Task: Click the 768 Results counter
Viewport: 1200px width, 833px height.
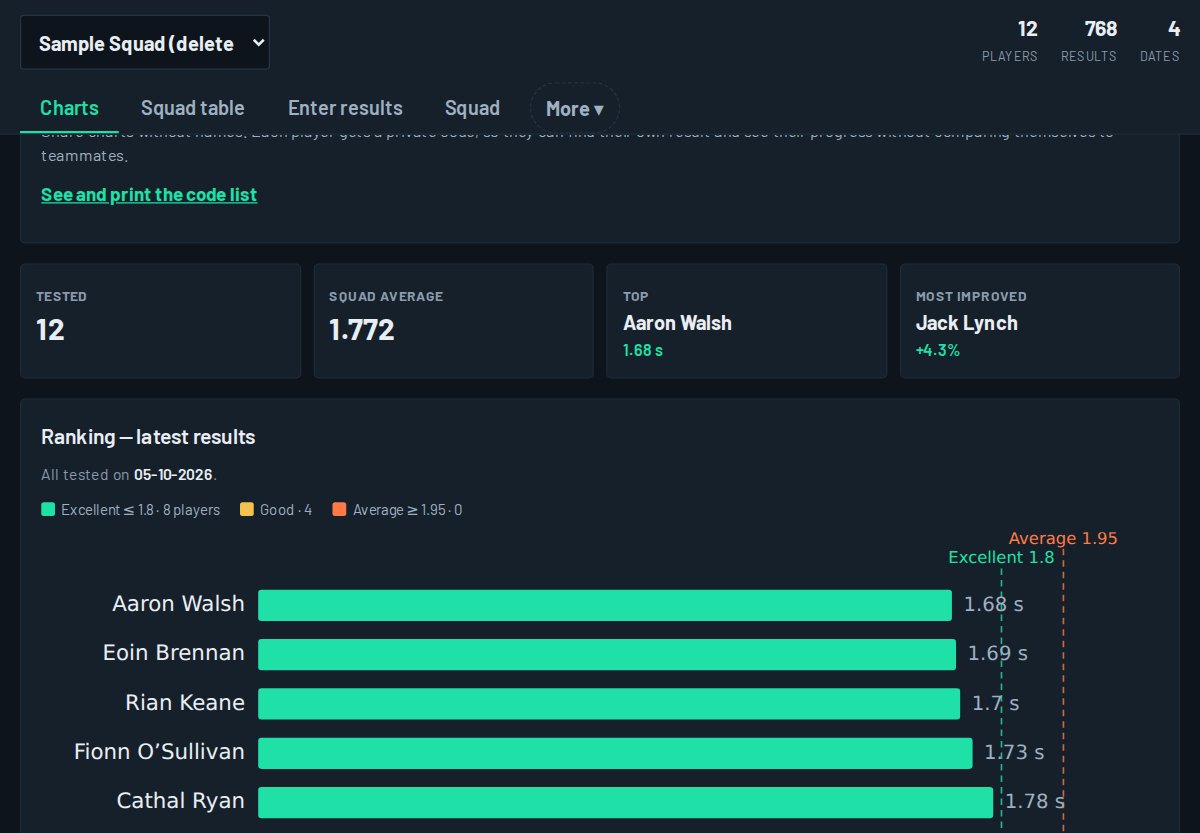Action: (x=1089, y=41)
